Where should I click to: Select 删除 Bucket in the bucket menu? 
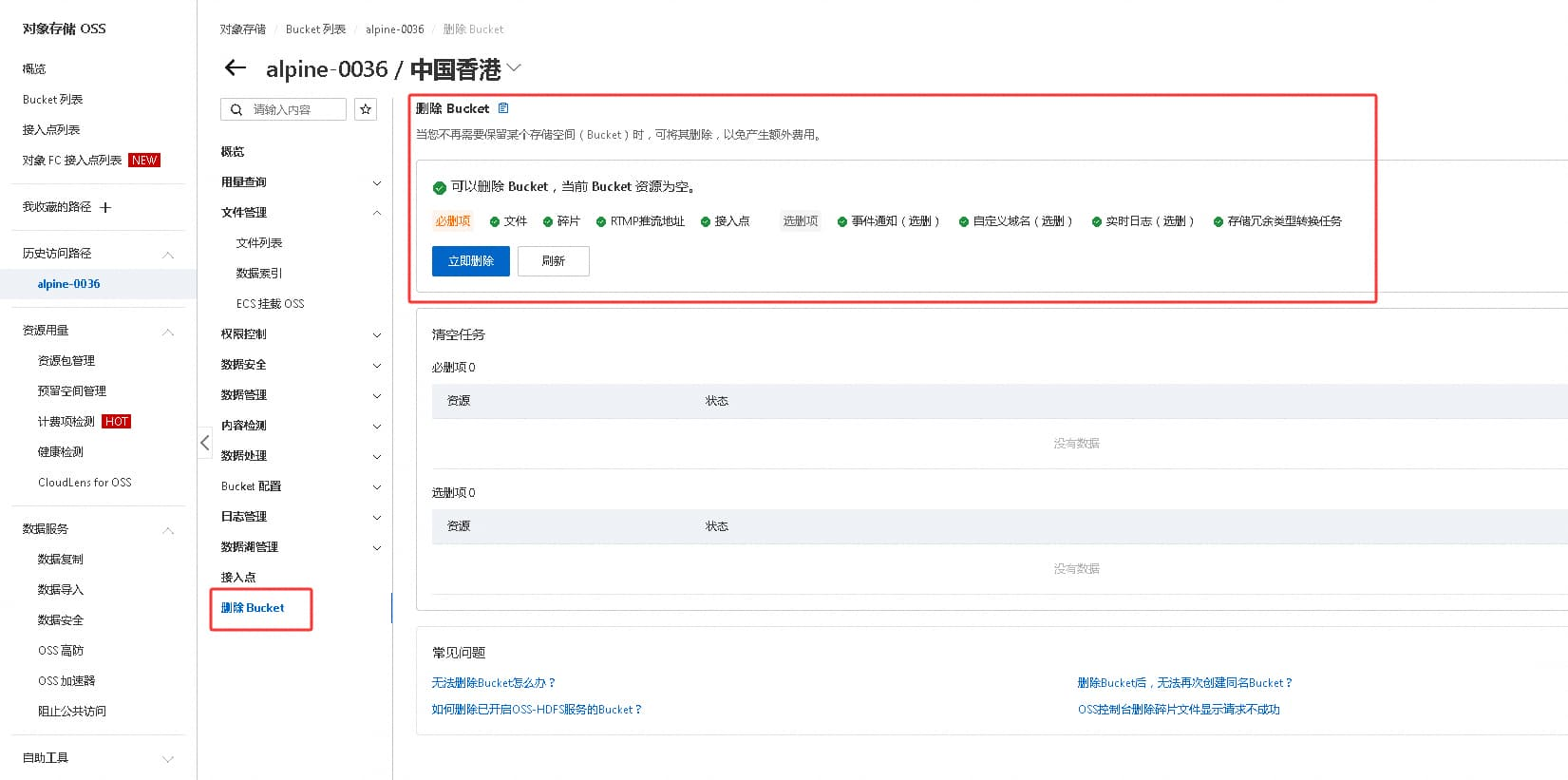(253, 608)
